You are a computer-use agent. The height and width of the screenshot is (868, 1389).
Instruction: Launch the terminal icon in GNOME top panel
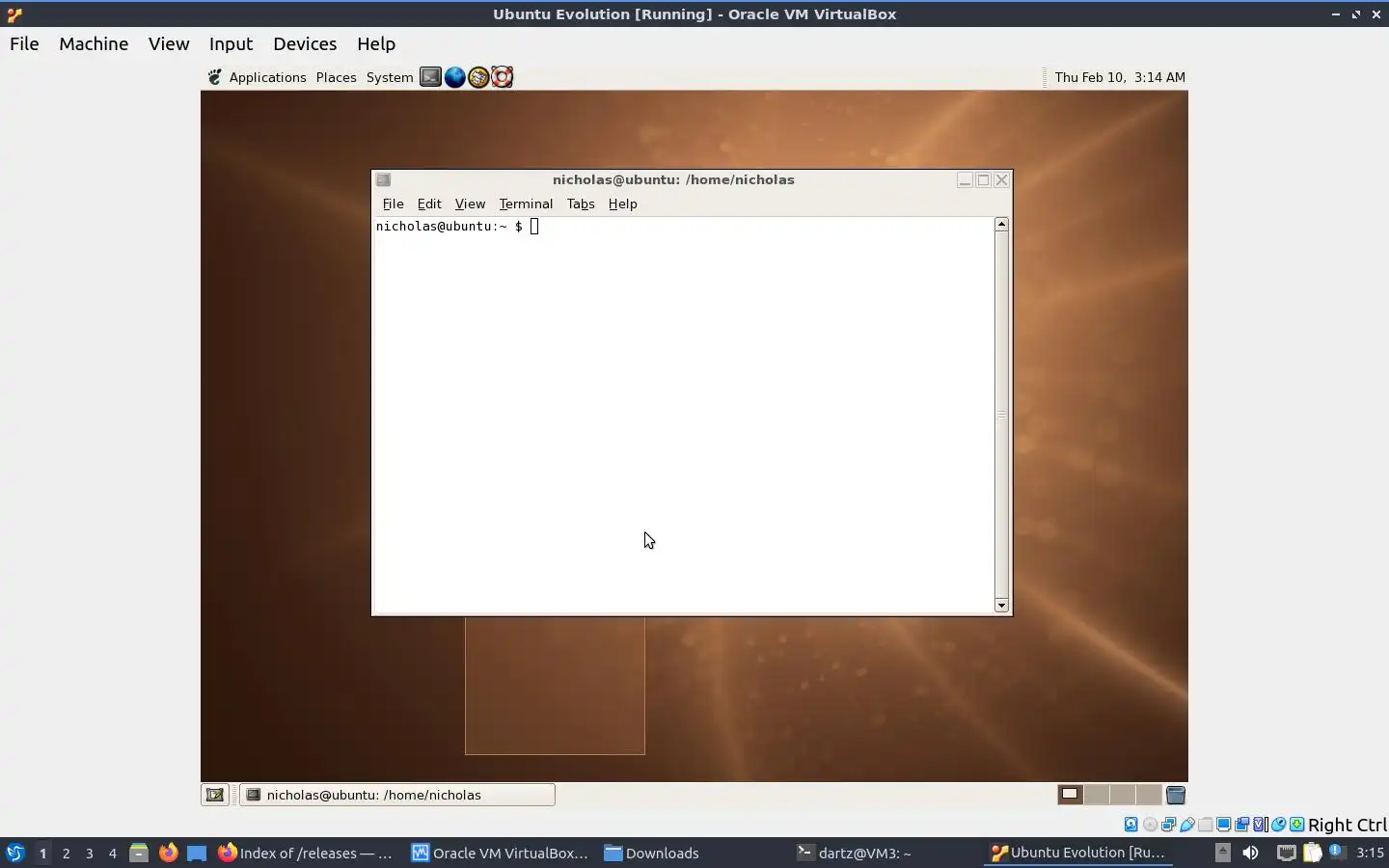pos(430,77)
